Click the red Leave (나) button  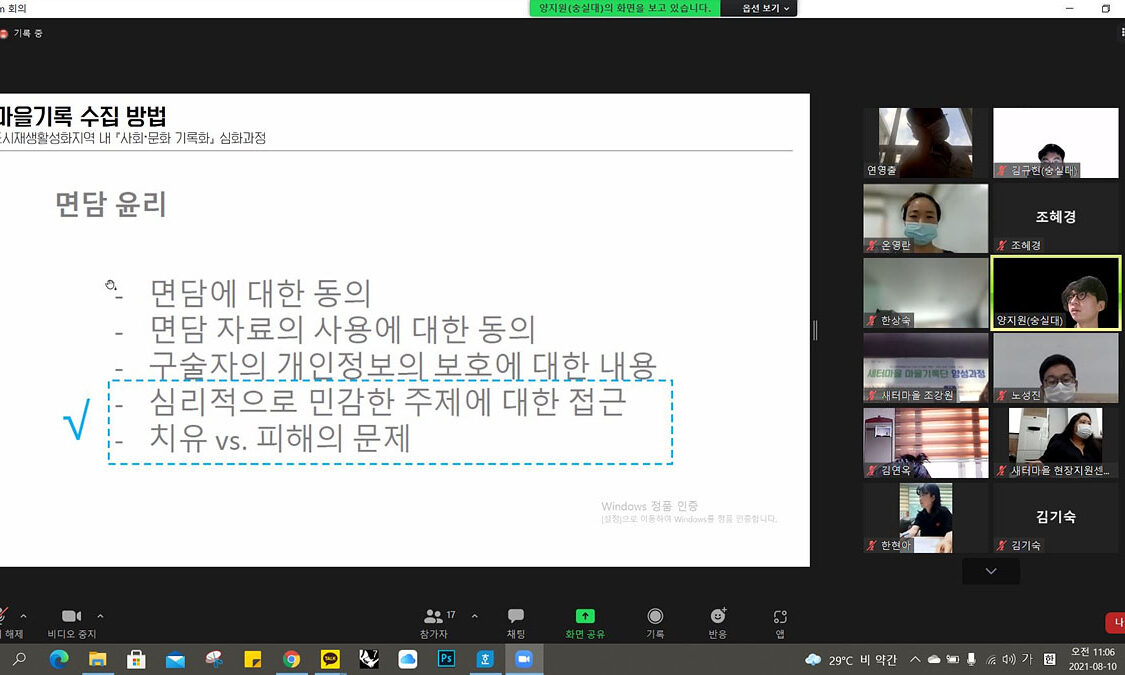point(1116,622)
